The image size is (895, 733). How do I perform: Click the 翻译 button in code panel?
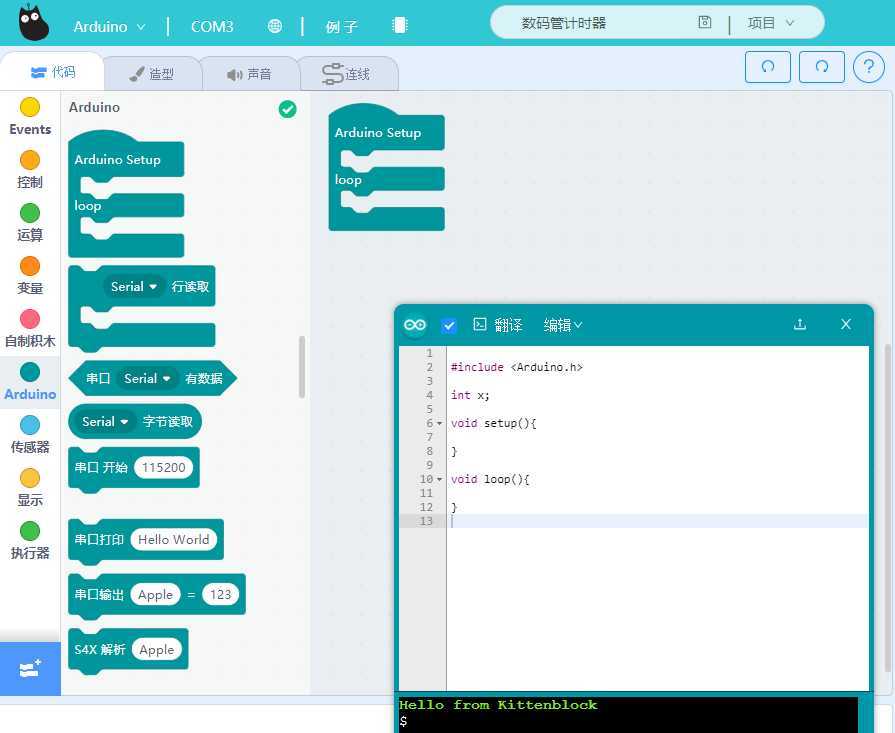(x=498, y=325)
